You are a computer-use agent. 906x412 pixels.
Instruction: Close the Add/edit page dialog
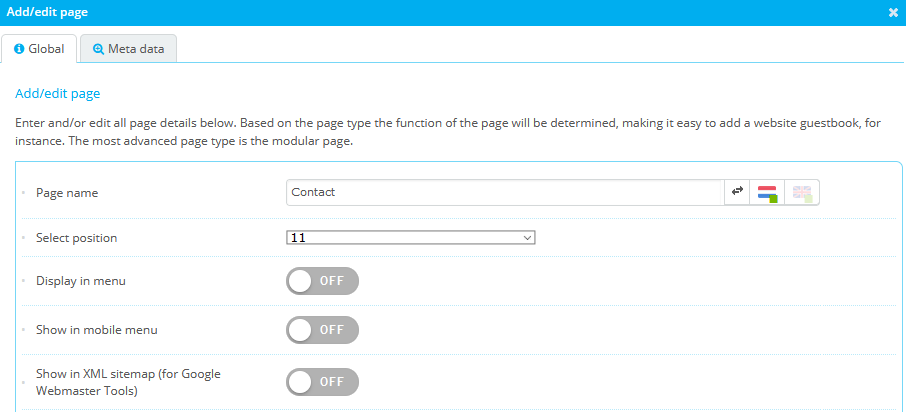coord(893,12)
